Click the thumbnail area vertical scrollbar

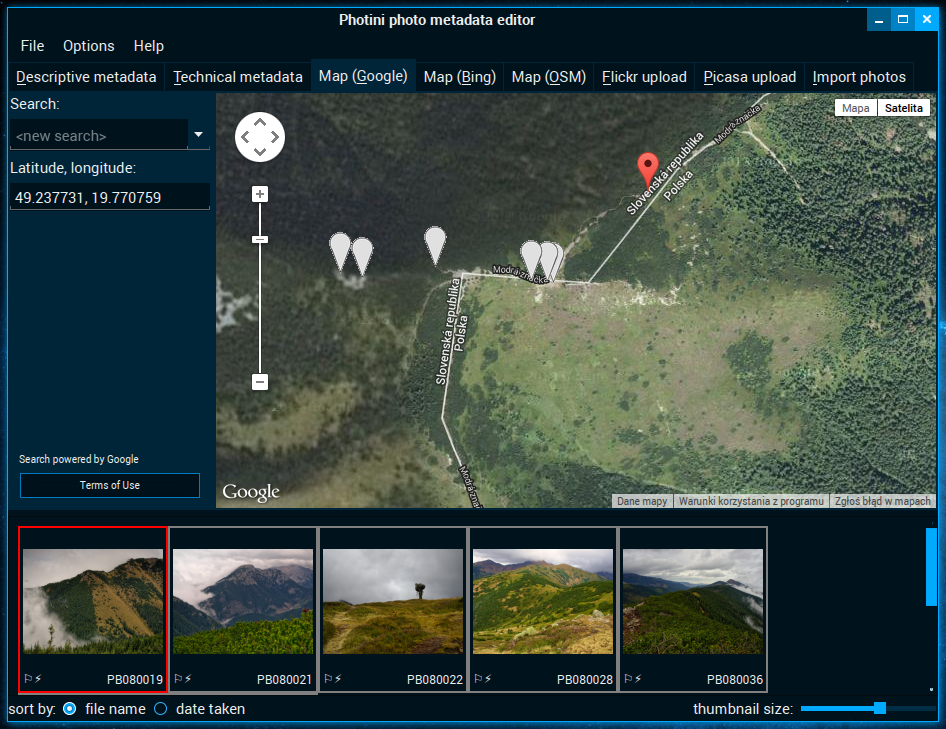click(932, 567)
